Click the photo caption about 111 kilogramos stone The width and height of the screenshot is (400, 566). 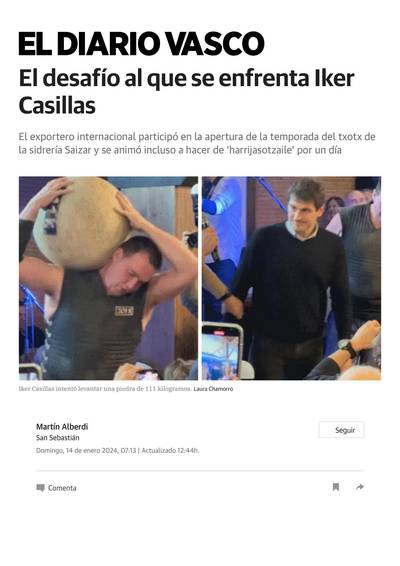[105, 389]
